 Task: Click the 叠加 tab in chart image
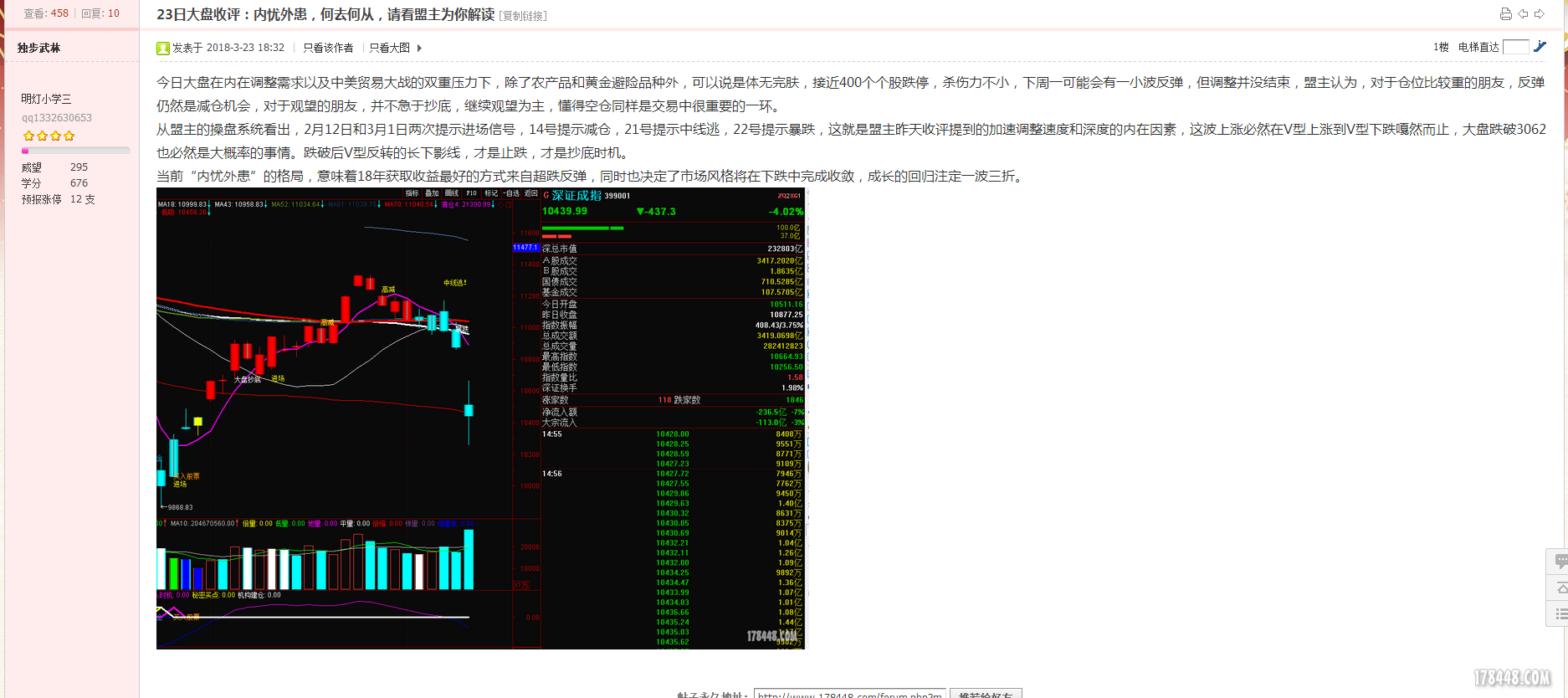[x=432, y=193]
